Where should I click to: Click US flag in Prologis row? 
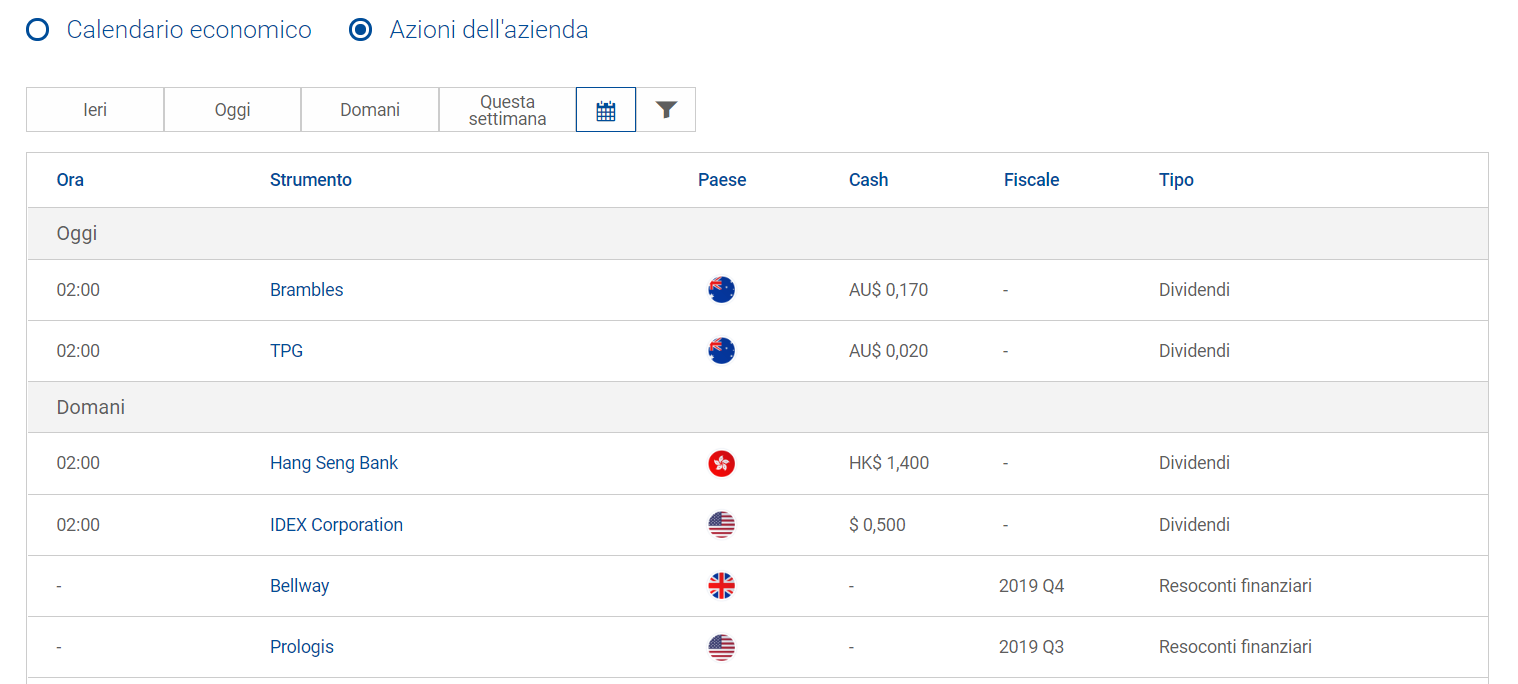point(721,647)
